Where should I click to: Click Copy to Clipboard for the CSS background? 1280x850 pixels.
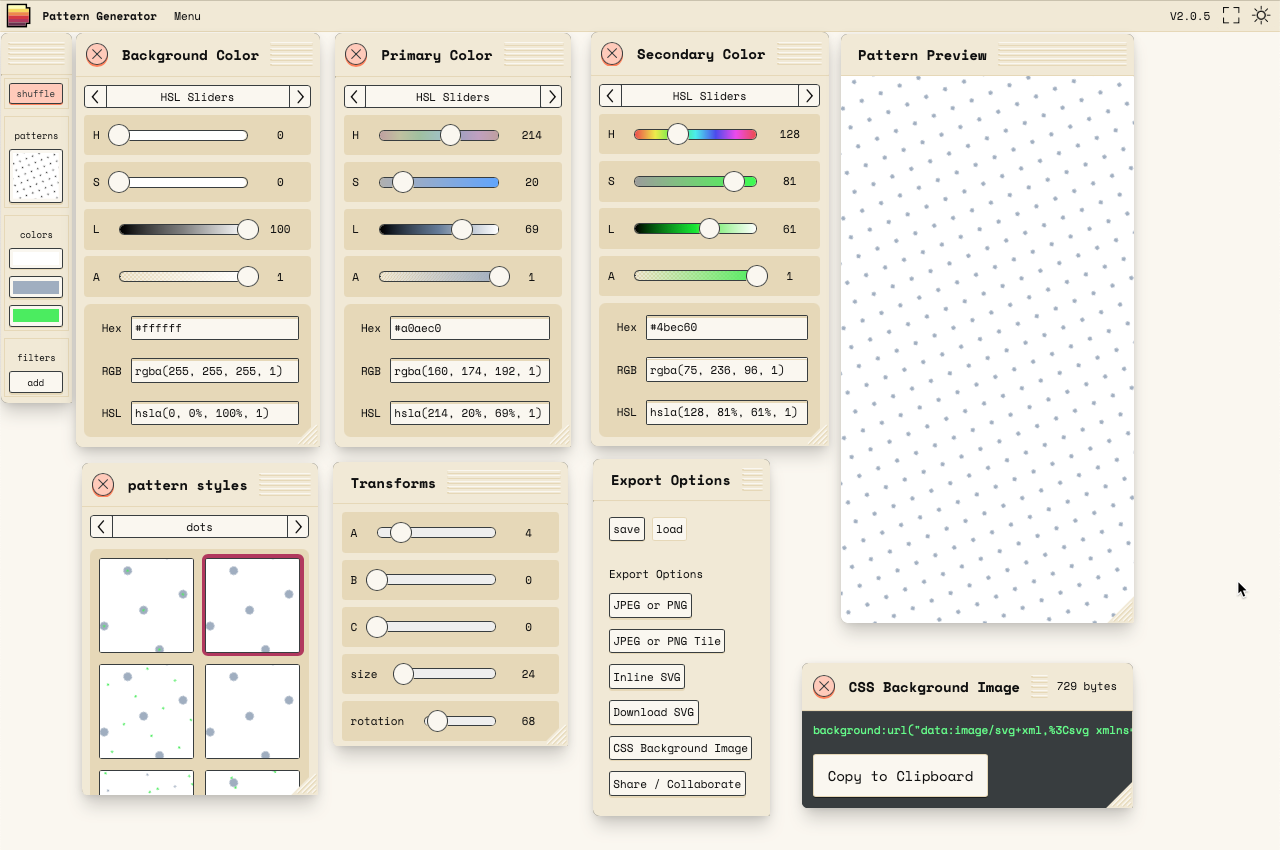click(x=899, y=775)
